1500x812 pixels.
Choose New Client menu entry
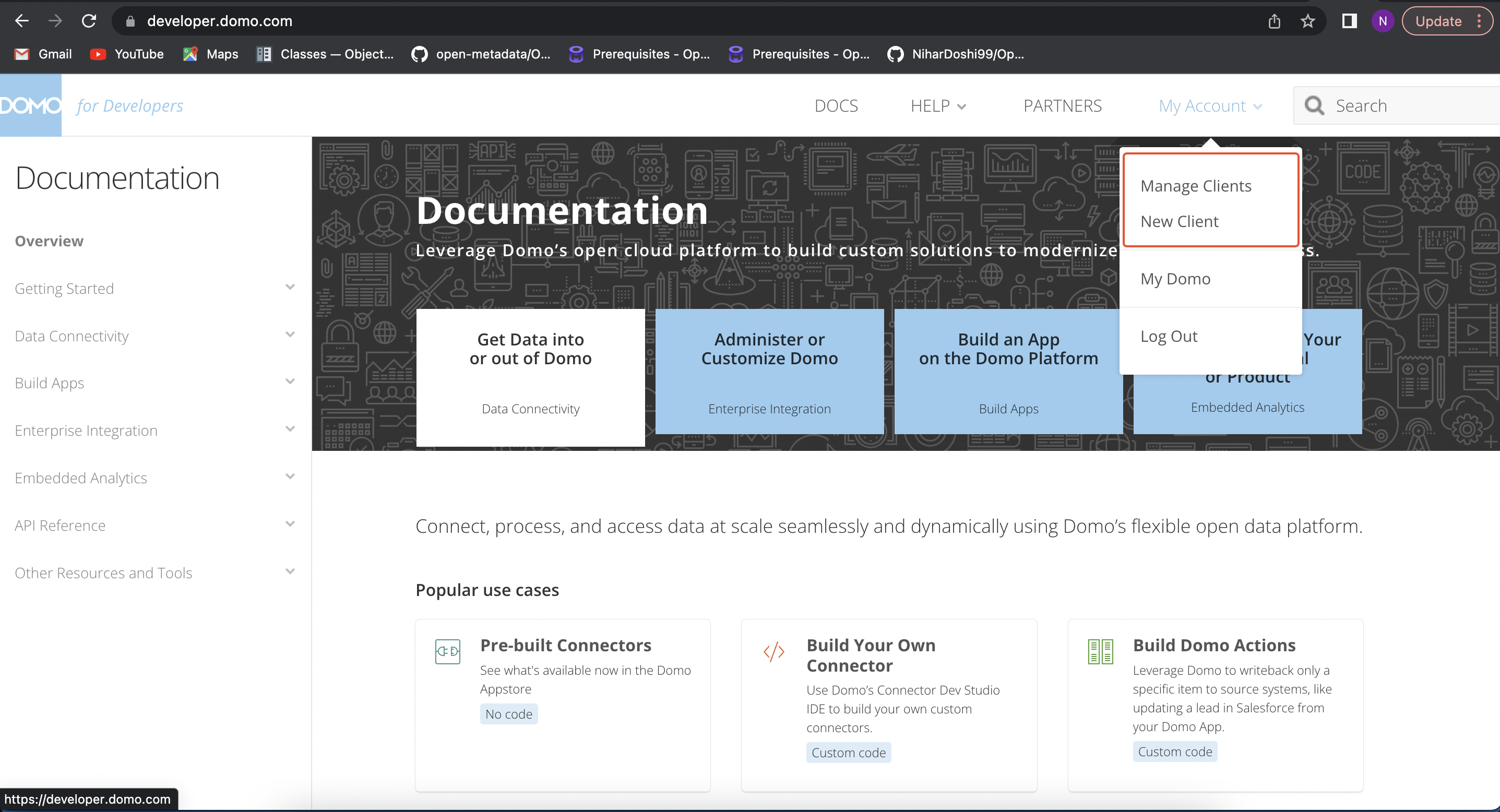click(1179, 221)
